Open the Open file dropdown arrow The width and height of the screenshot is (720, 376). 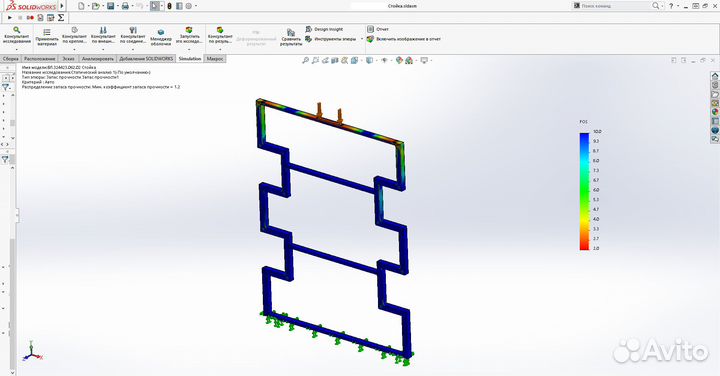tap(102, 6)
